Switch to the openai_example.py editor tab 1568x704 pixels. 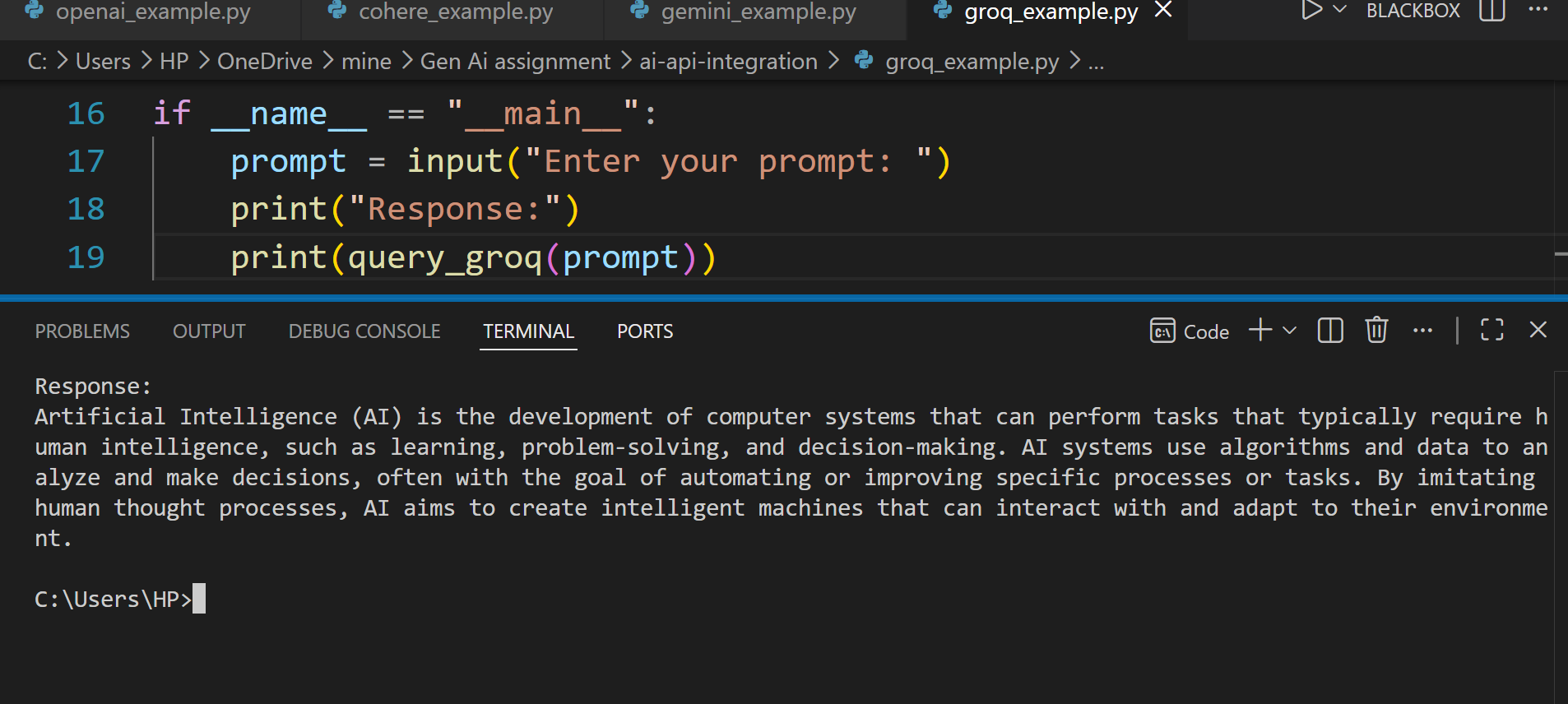click(x=152, y=12)
